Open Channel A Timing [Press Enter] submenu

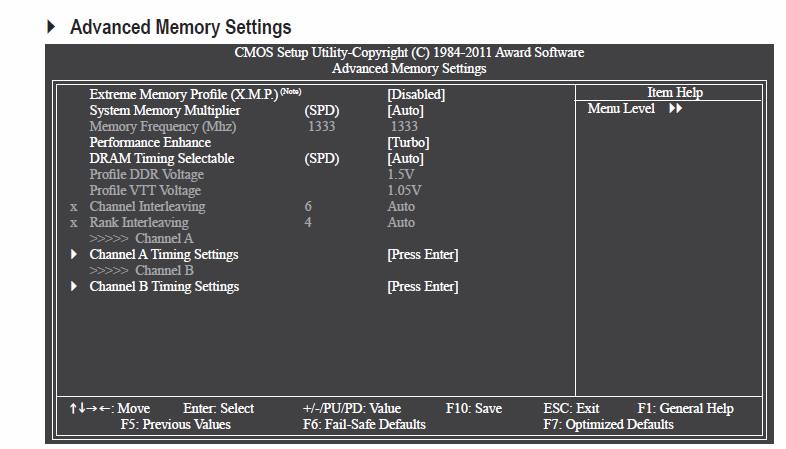[423, 255]
